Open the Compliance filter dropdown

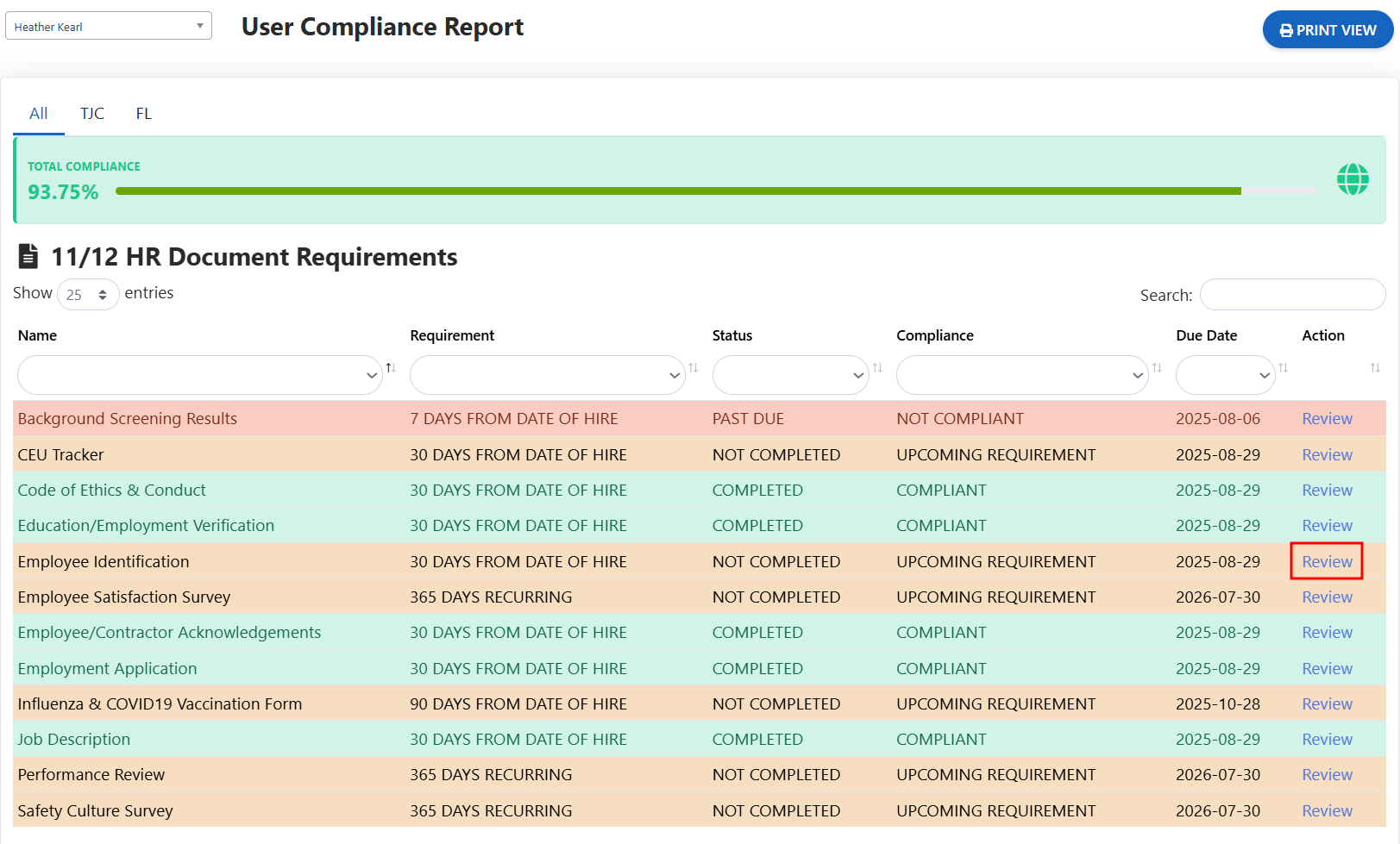point(1021,375)
